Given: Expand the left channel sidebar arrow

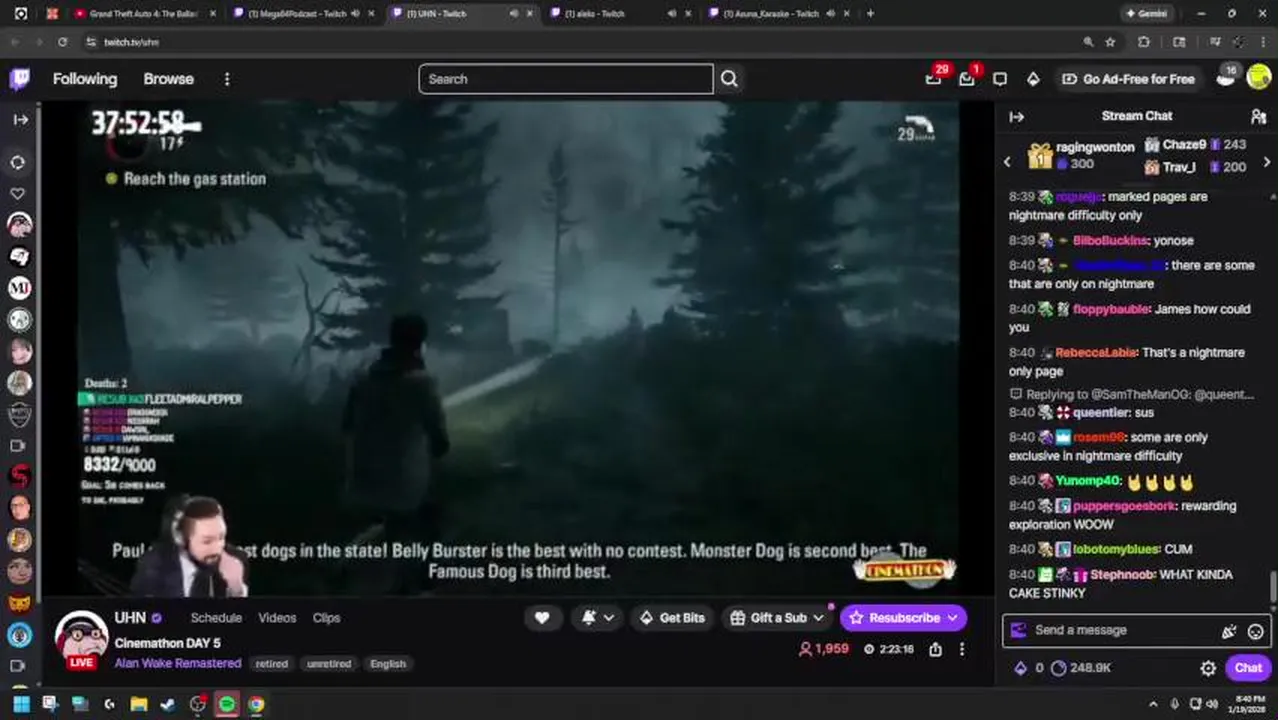Looking at the screenshot, I should click(20, 119).
